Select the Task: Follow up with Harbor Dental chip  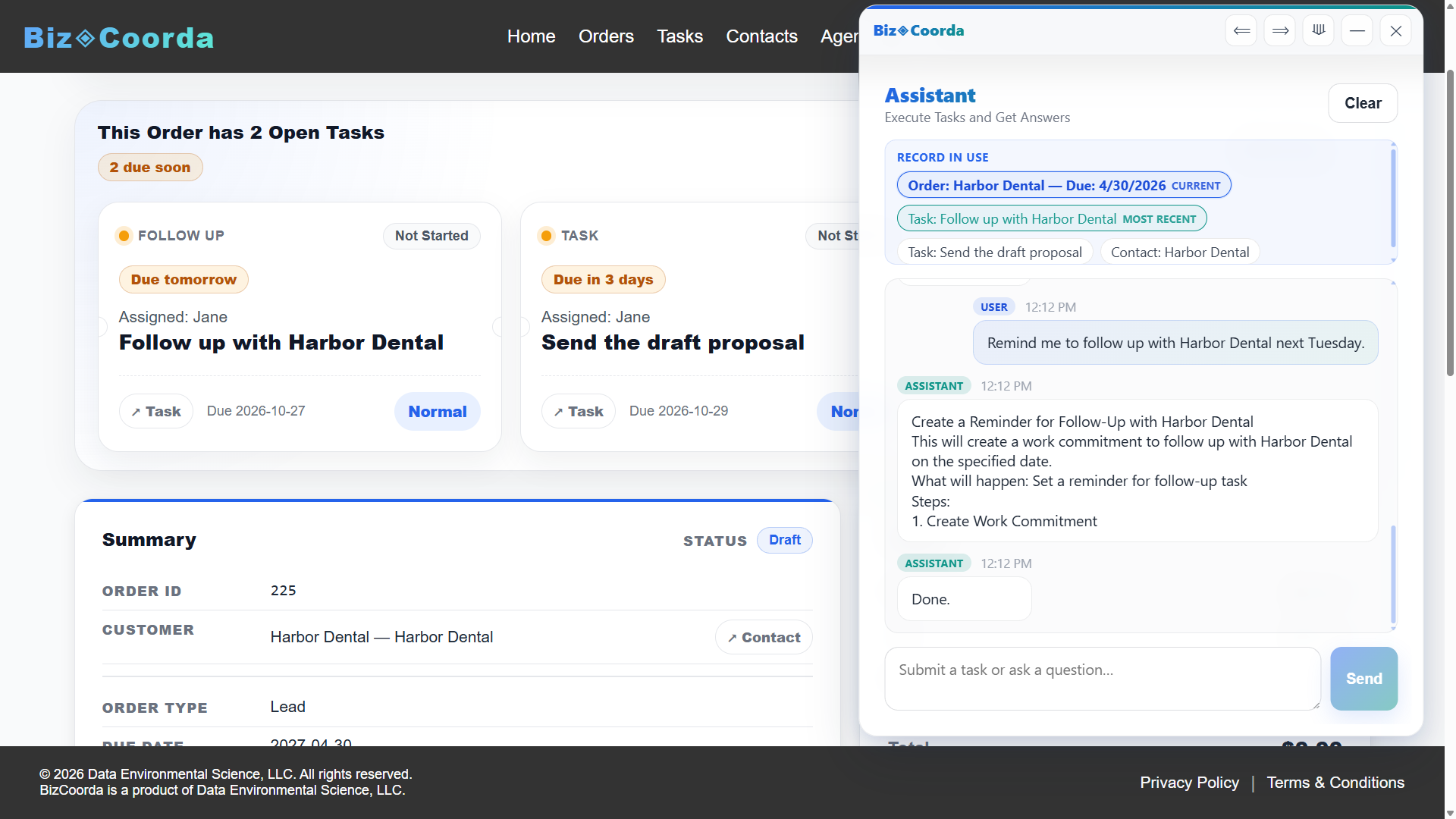point(1052,218)
